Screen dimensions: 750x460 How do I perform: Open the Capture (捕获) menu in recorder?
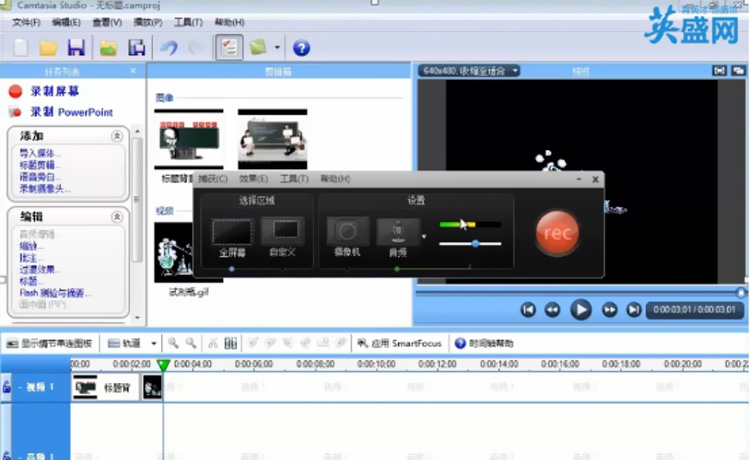pyautogui.click(x=213, y=179)
